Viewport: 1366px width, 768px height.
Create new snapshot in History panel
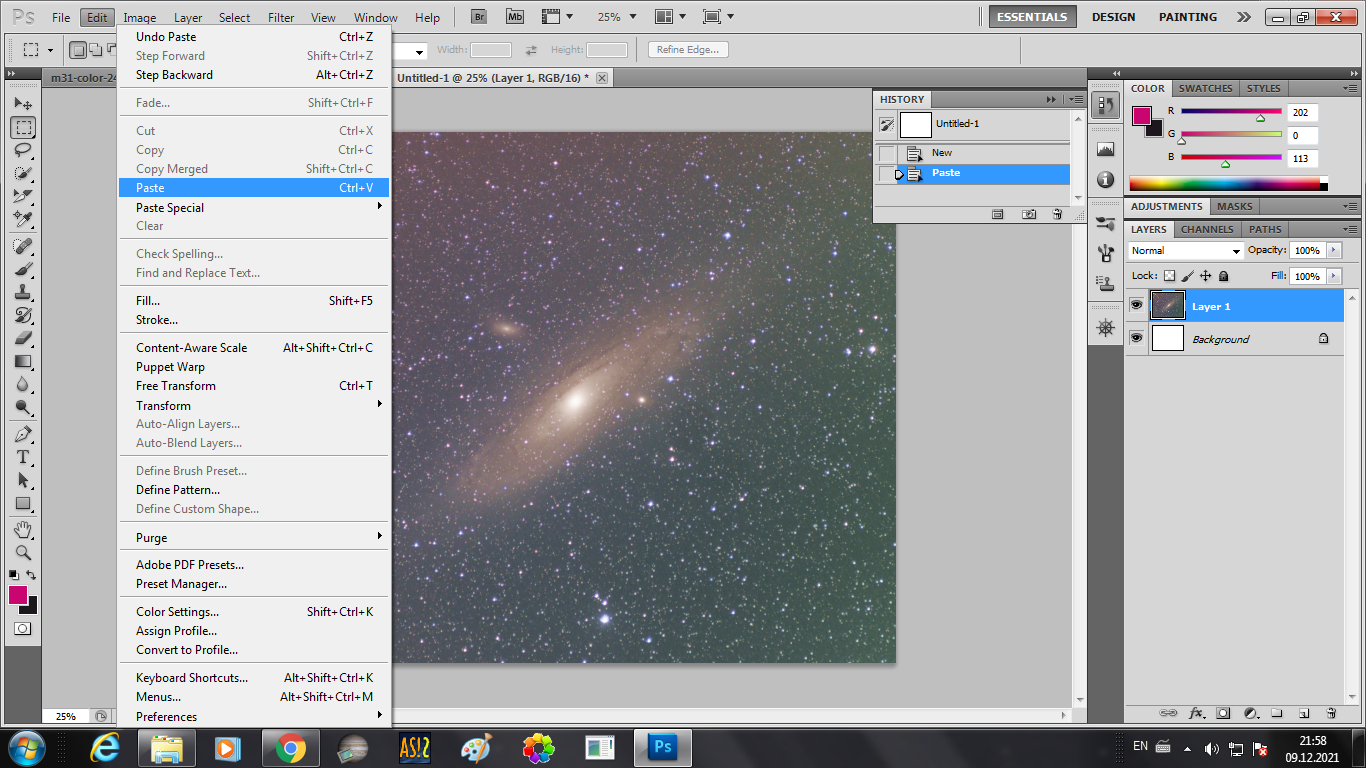click(1029, 214)
